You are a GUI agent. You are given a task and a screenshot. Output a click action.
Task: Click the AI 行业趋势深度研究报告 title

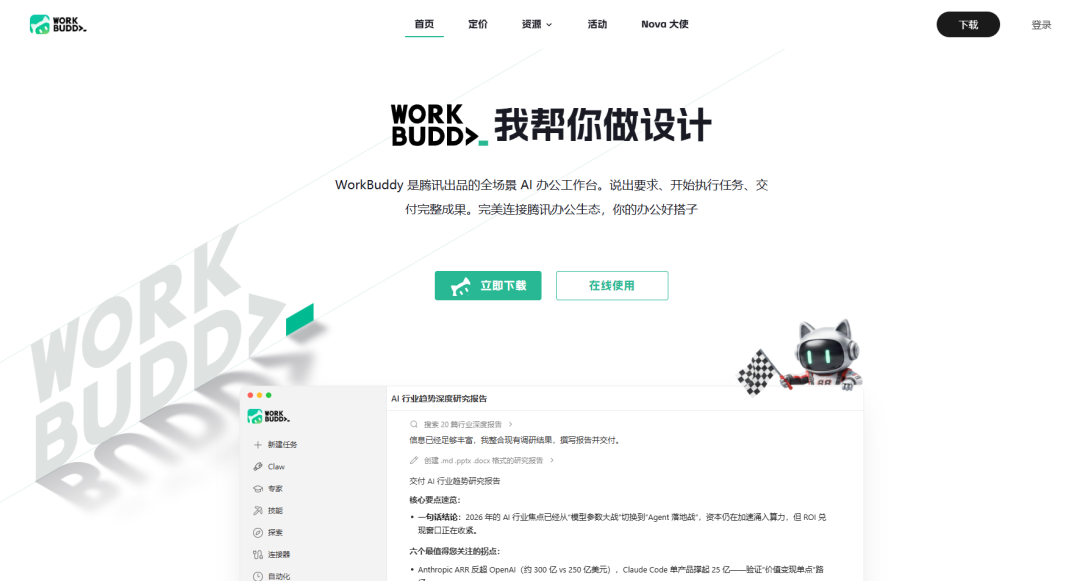[439, 399]
